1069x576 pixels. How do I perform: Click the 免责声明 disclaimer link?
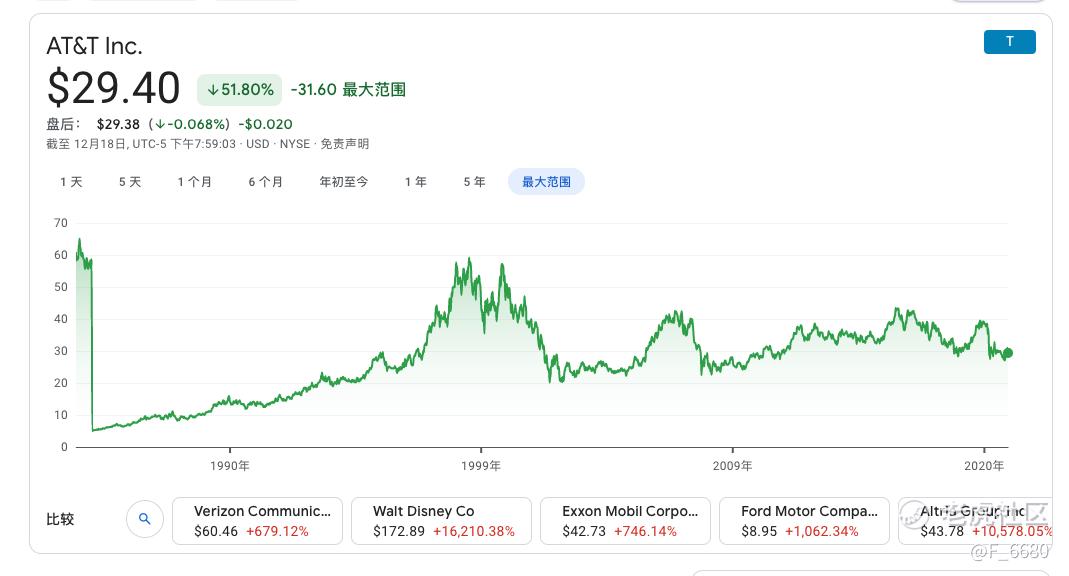pyautogui.click(x=344, y=144)
